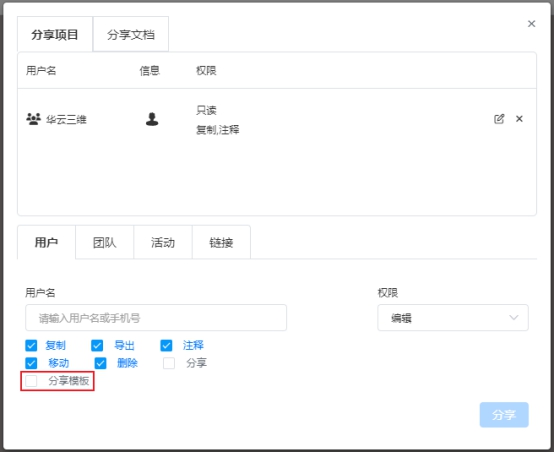Open the 链接 tab
Image resolution: width=554 pixels, height=452 pixels.
click(x=222, y=242)
